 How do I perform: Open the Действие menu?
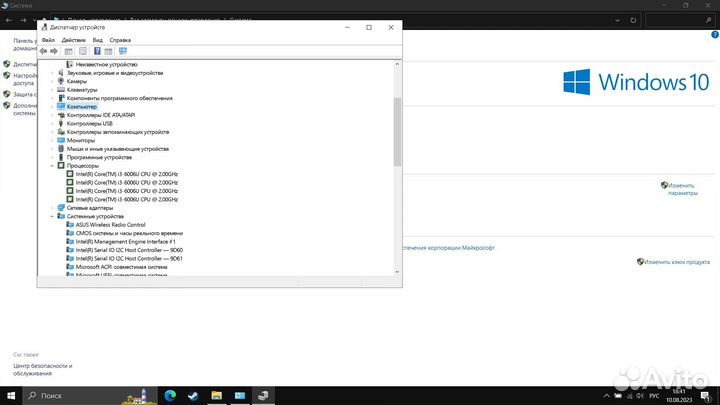(x=73, y=39)
